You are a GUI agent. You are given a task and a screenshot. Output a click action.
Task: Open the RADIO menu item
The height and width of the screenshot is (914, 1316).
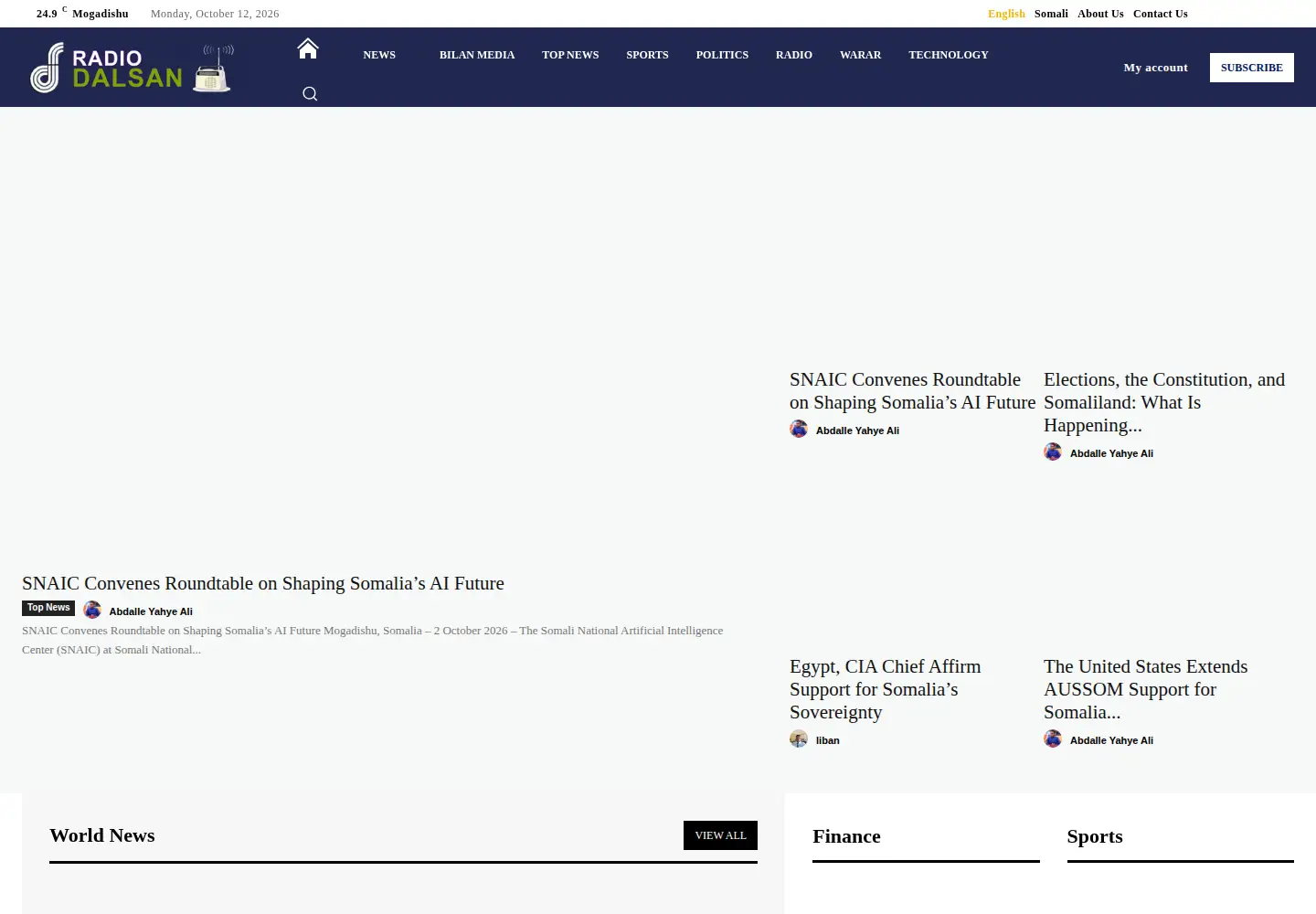pos(794,55)
